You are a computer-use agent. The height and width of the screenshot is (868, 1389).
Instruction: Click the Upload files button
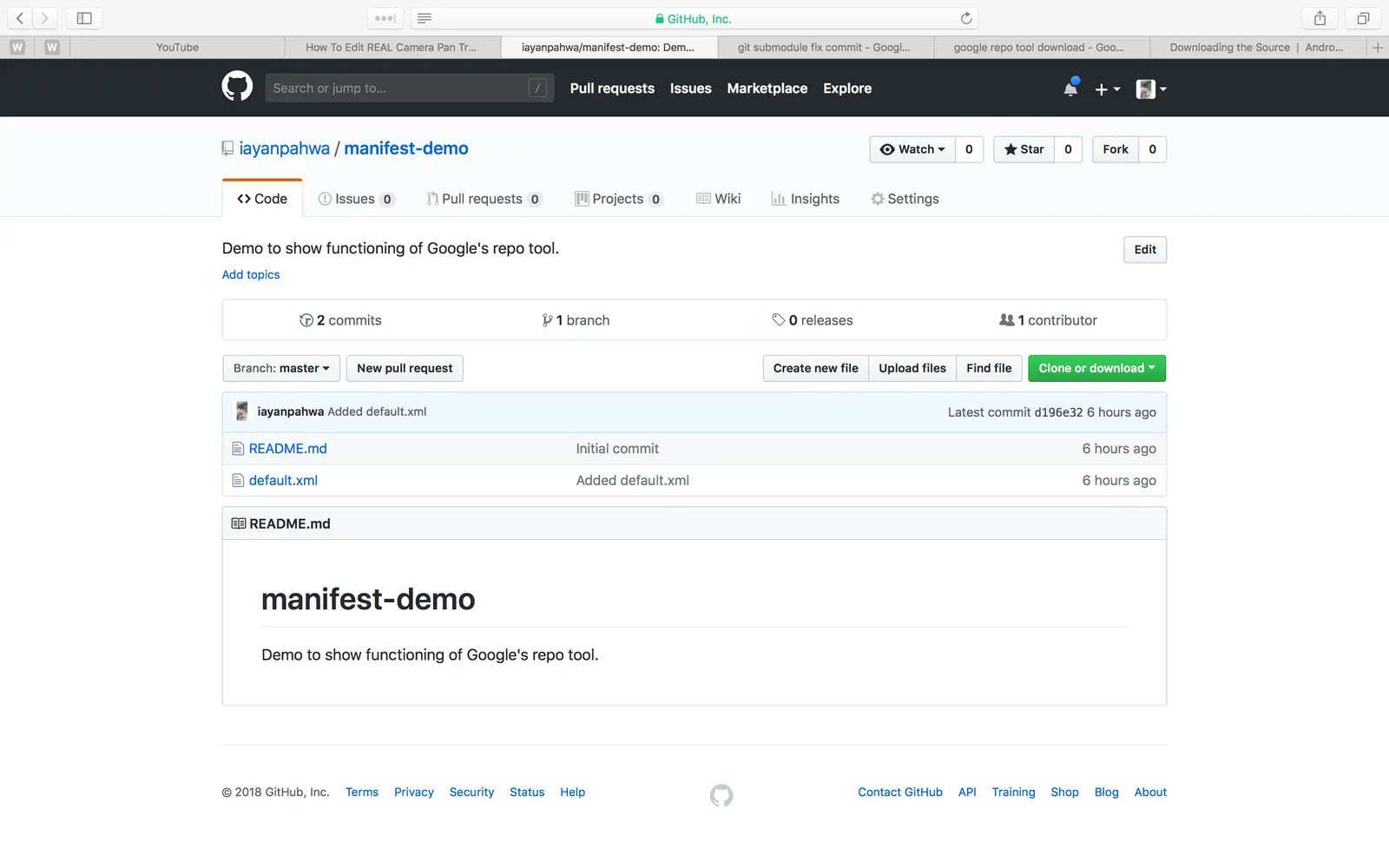pos(912,368)
